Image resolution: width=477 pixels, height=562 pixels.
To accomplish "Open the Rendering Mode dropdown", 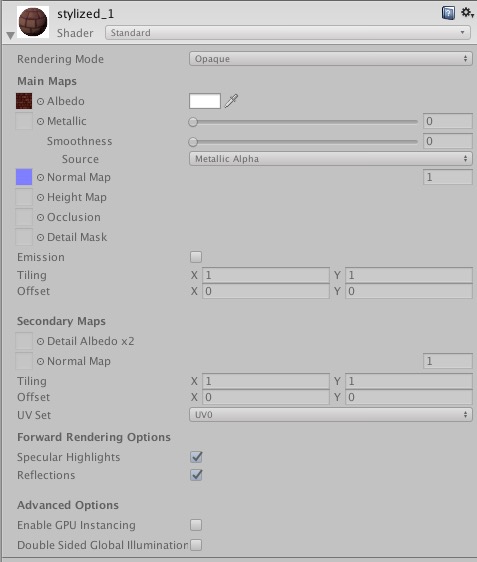I will (x=330, y=59).
